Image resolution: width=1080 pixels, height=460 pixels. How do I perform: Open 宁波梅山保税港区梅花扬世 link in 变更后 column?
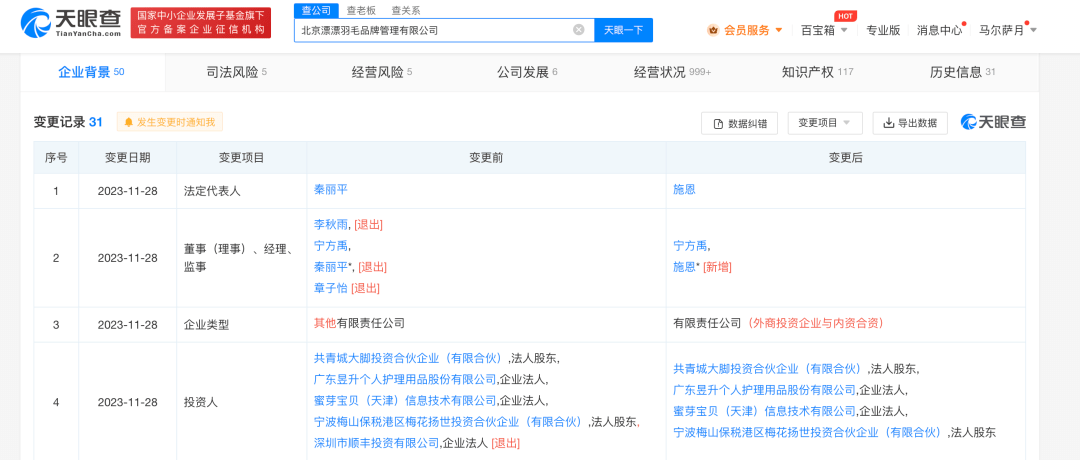(x=809, y=432)
